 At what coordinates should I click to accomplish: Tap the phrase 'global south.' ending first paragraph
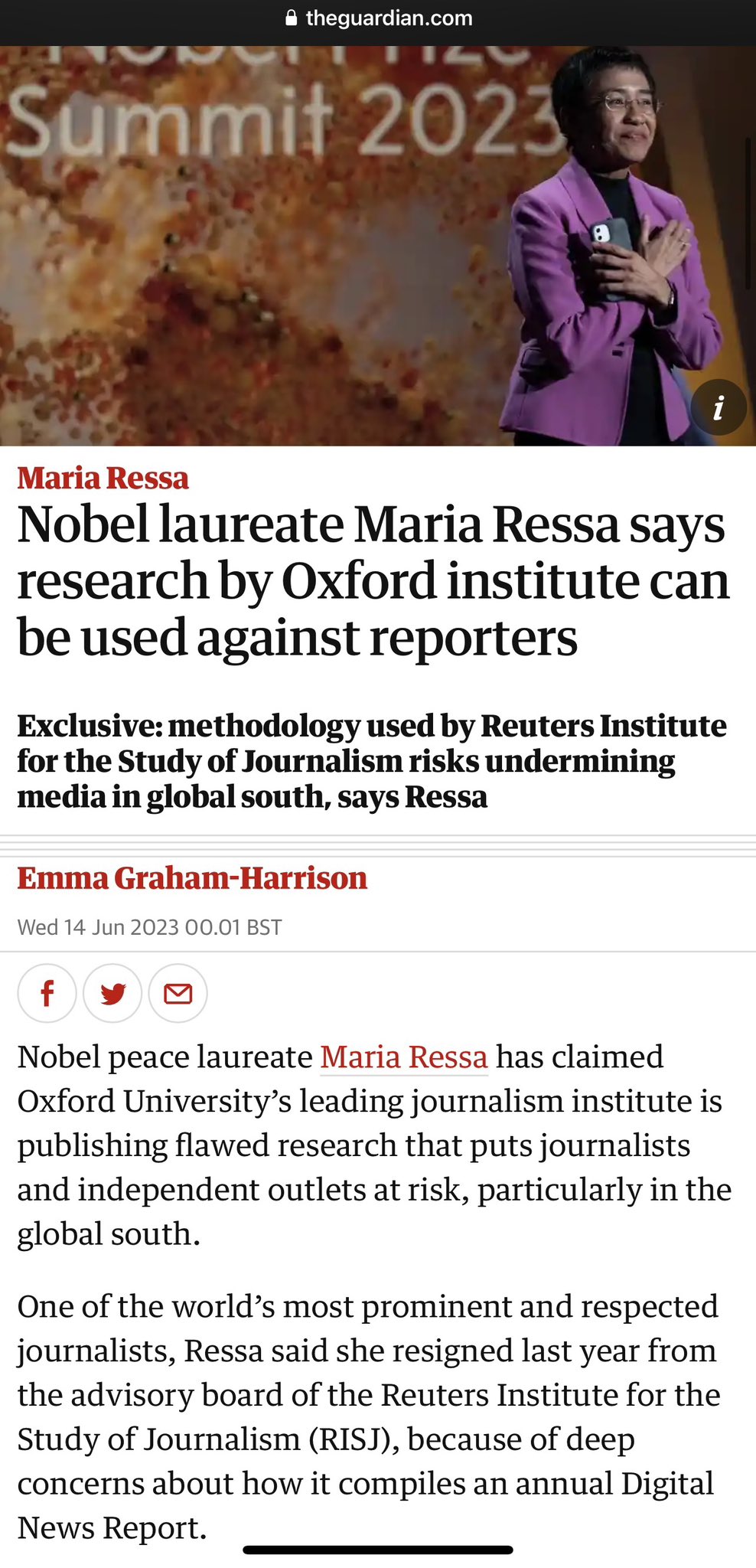[109, 1234]
